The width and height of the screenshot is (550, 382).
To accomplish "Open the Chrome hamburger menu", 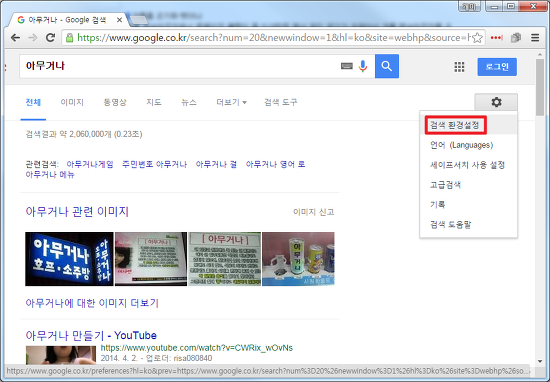I will click(x=535, y=38).
